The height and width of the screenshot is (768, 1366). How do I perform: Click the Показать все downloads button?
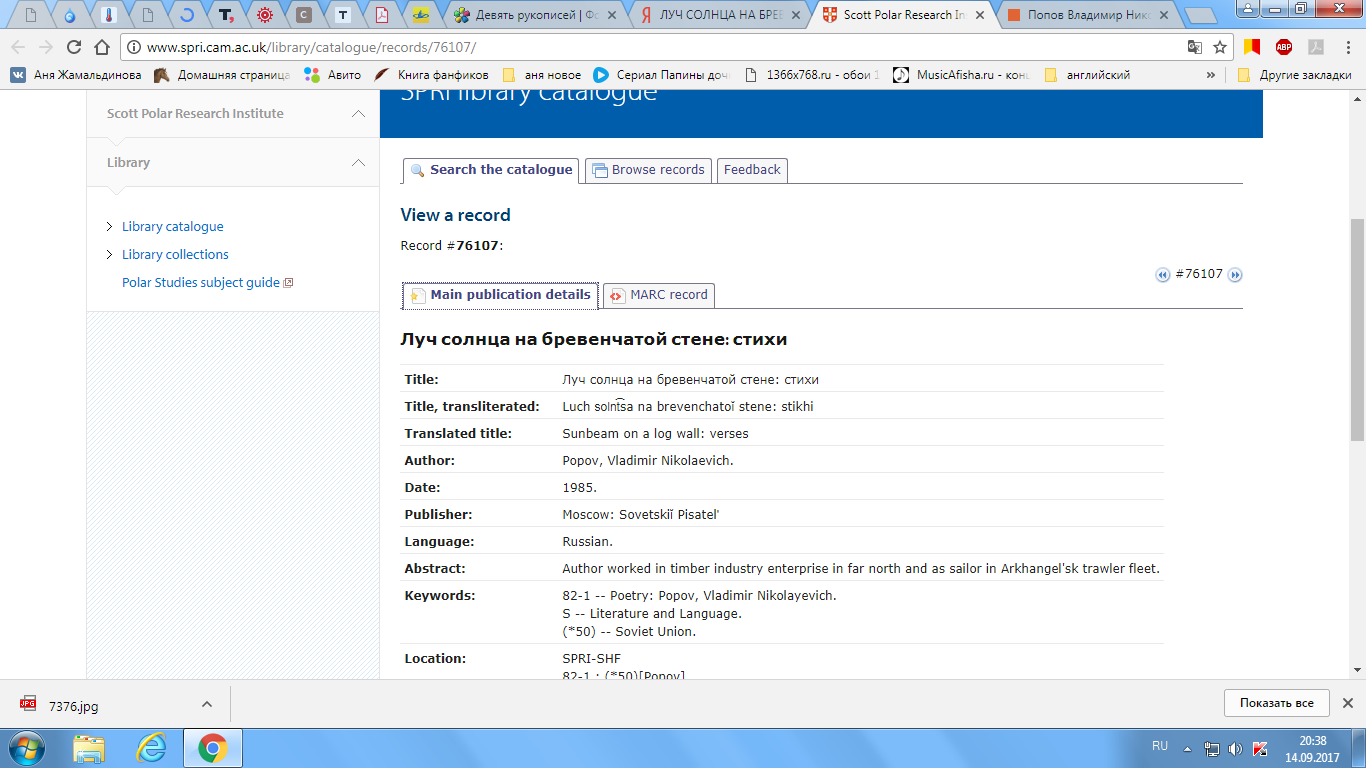point(1276,703)
